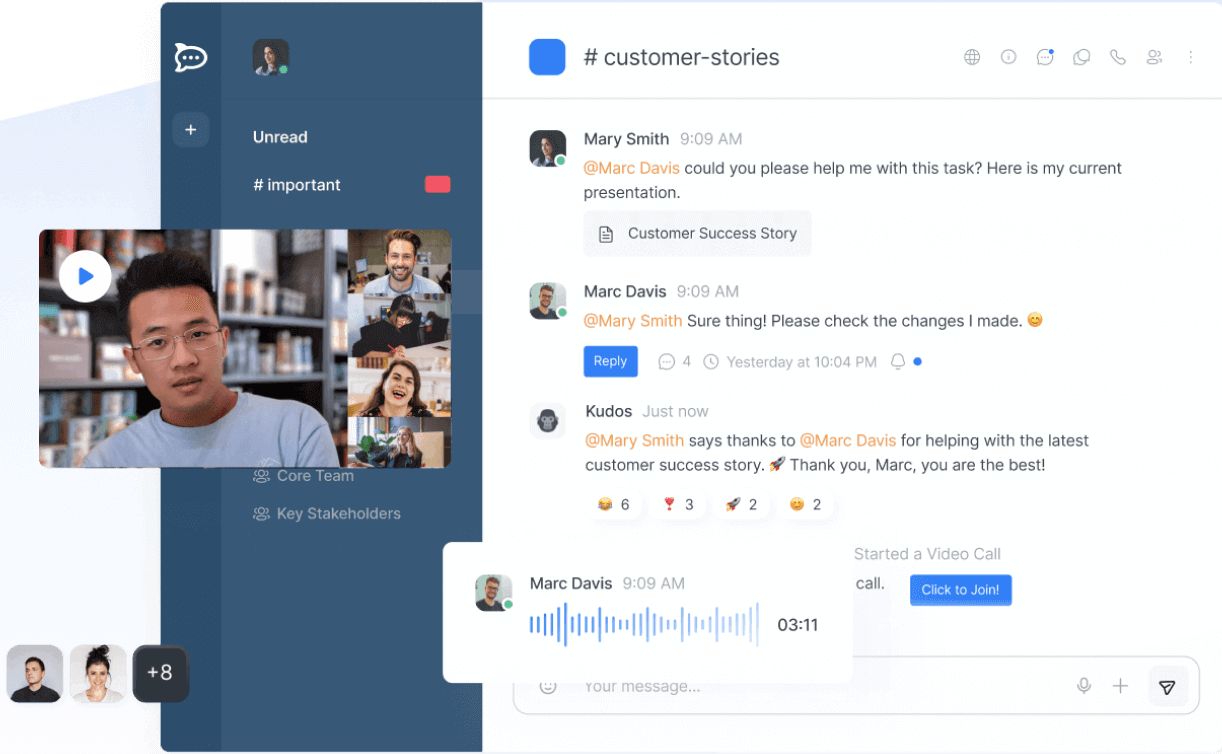The image size is (1222, 754).
Task: Click the Click to Join! button
Action: coord(960,590)
